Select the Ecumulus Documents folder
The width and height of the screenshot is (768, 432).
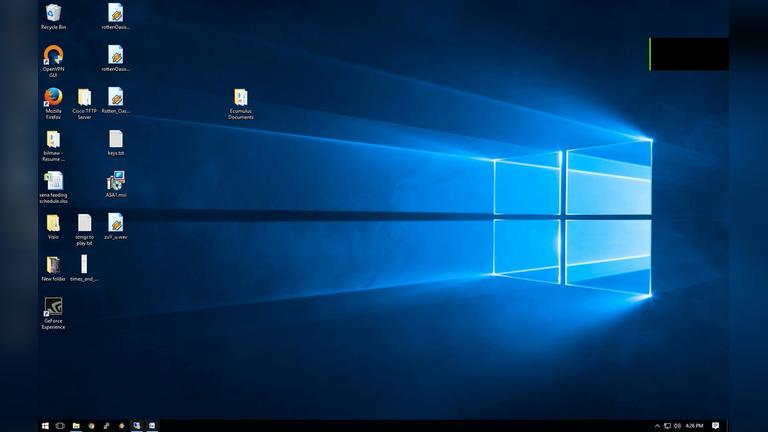tap(240, 104)
